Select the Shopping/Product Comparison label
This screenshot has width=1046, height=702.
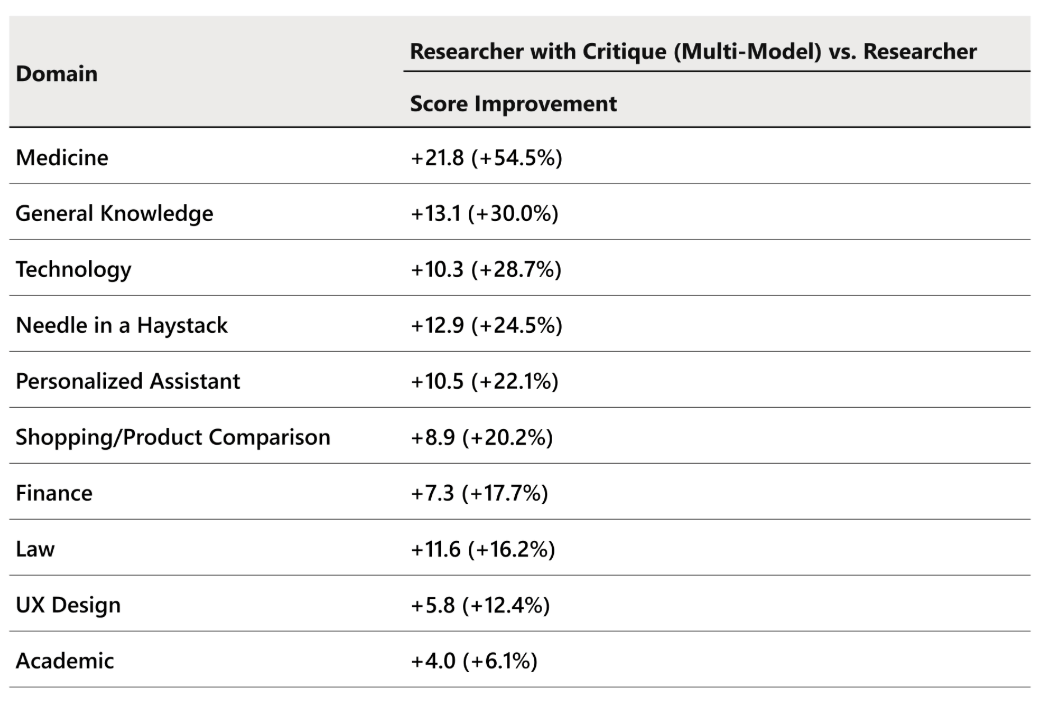click(x=172, y=437)
